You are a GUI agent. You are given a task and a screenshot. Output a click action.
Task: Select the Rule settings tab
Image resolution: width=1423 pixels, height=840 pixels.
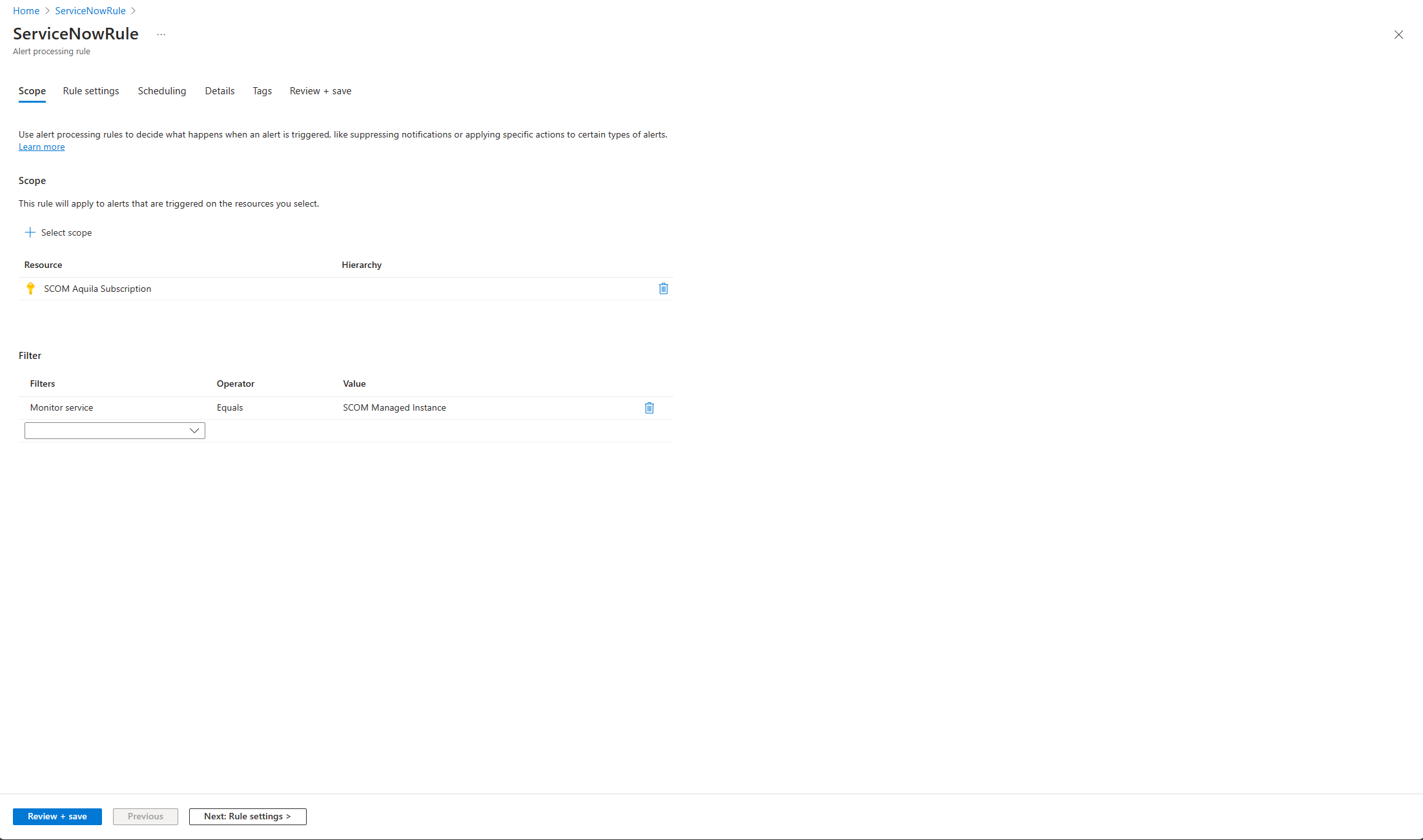[x=91, y=90]
